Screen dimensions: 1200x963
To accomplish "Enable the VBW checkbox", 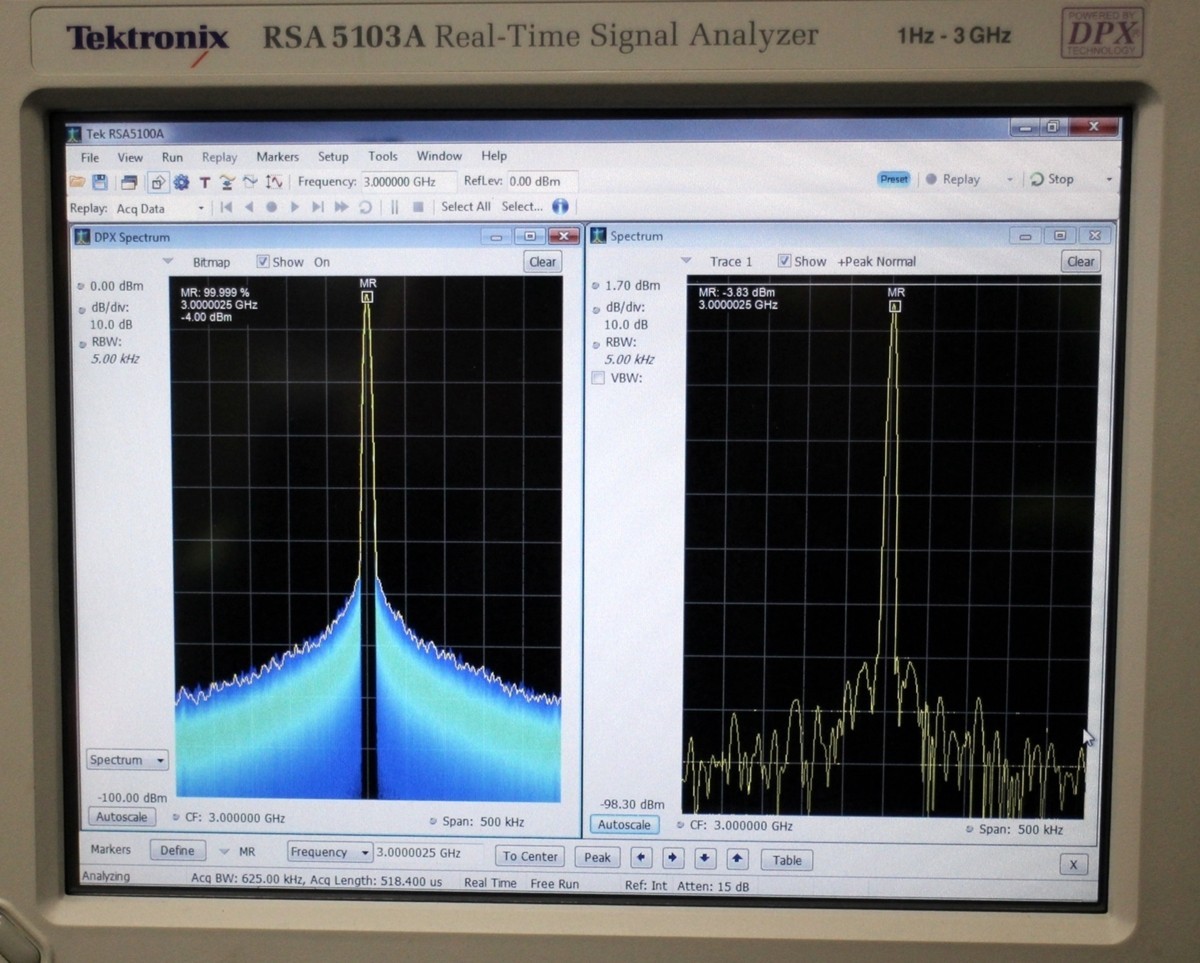I will [598, 378].
